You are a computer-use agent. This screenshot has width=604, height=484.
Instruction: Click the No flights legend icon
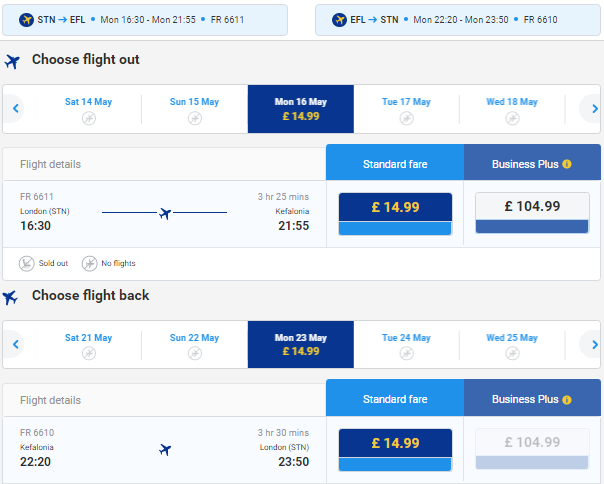(89, 264)
